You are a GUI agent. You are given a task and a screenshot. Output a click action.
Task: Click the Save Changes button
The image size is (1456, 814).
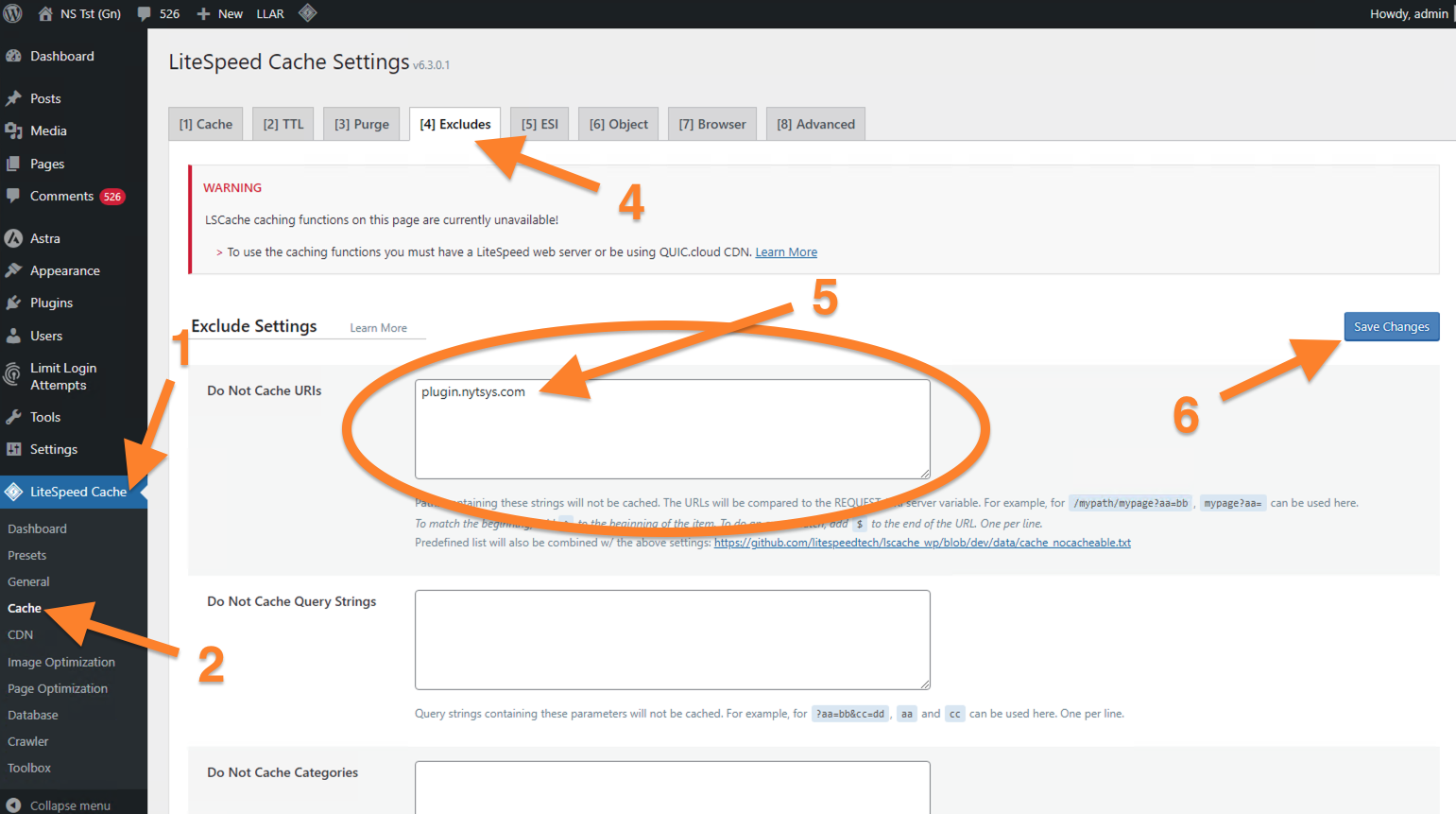[1392, 326]
